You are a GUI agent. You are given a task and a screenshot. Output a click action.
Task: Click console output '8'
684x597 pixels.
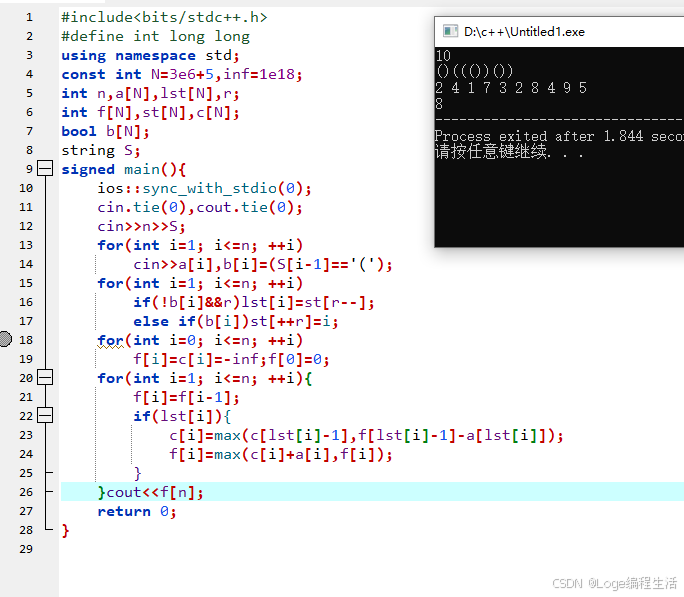point(439,104)
